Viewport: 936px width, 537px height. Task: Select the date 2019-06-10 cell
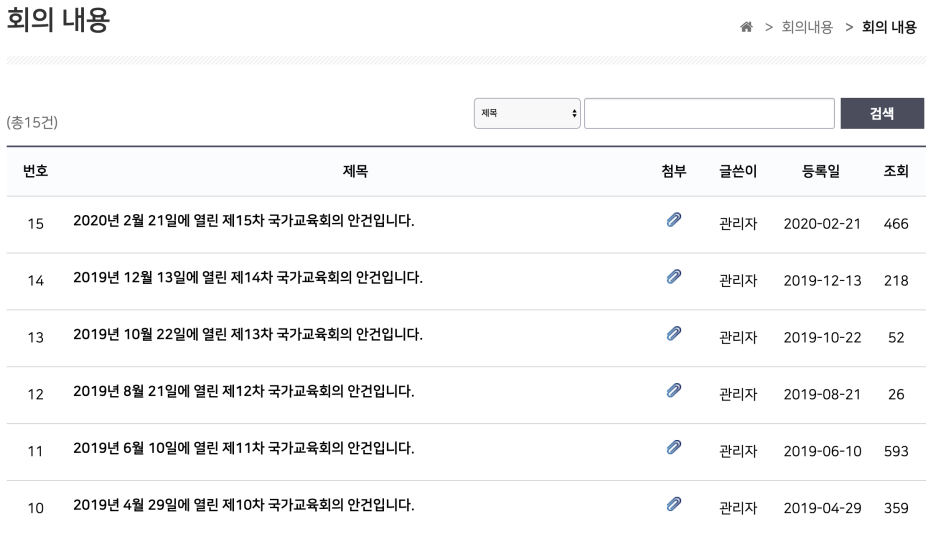[x=822, y=451]
